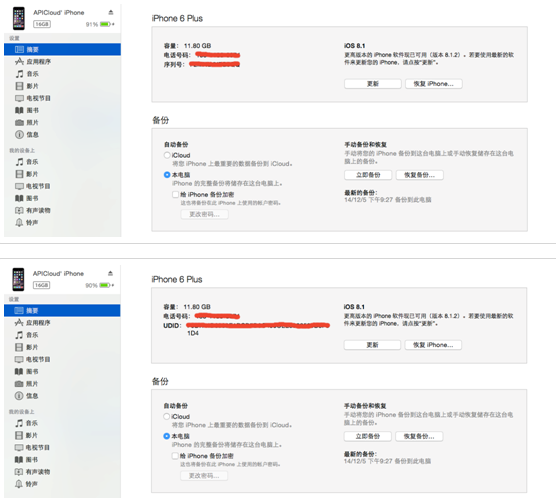Open 图书 under 我的设备上 in lower sidebar
The height and width of the screenshot is (502, 556).
coord(27,459)
